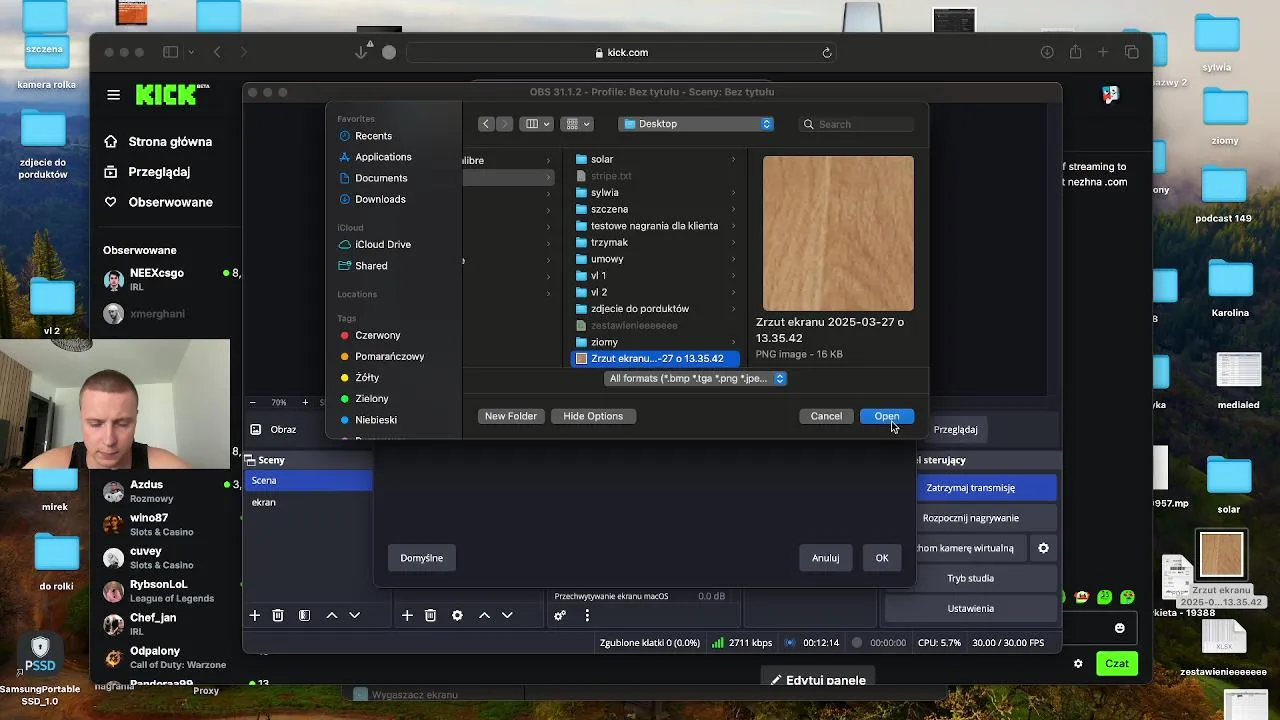Show Safari tab overview
Image resolution: width=1280 pixels, height=720 pixels.
1132,52
